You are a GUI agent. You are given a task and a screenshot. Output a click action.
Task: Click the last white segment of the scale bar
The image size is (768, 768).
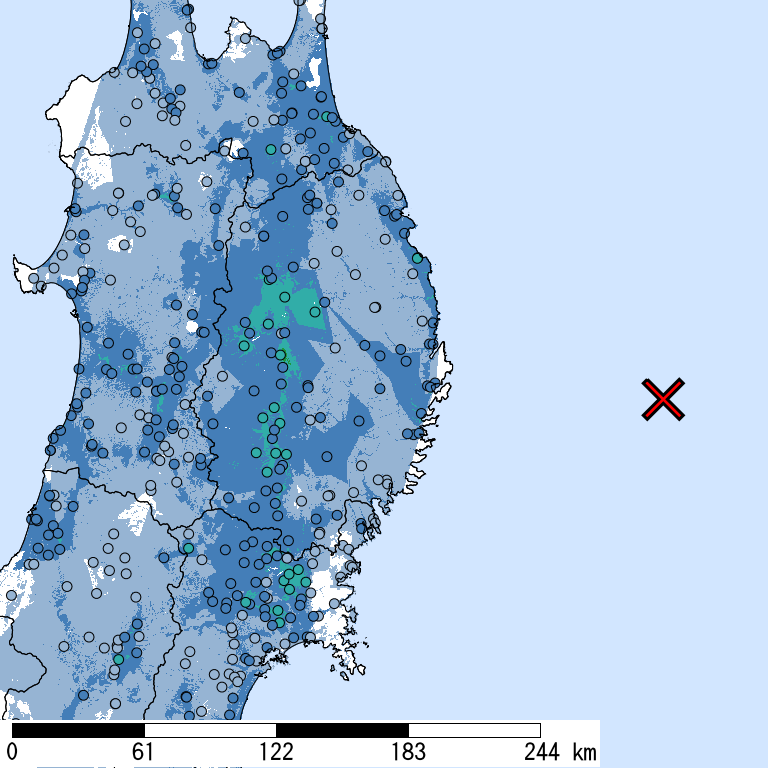tap(474, 730)
